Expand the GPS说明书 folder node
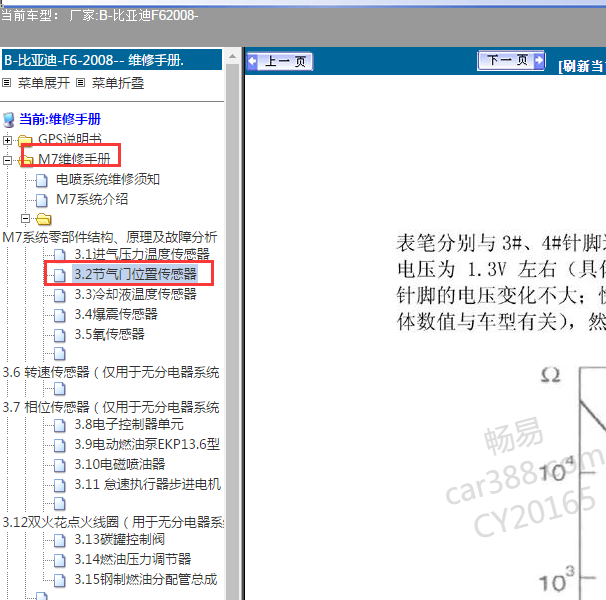The width and height of the screenshot is (606, 600). 7,140
